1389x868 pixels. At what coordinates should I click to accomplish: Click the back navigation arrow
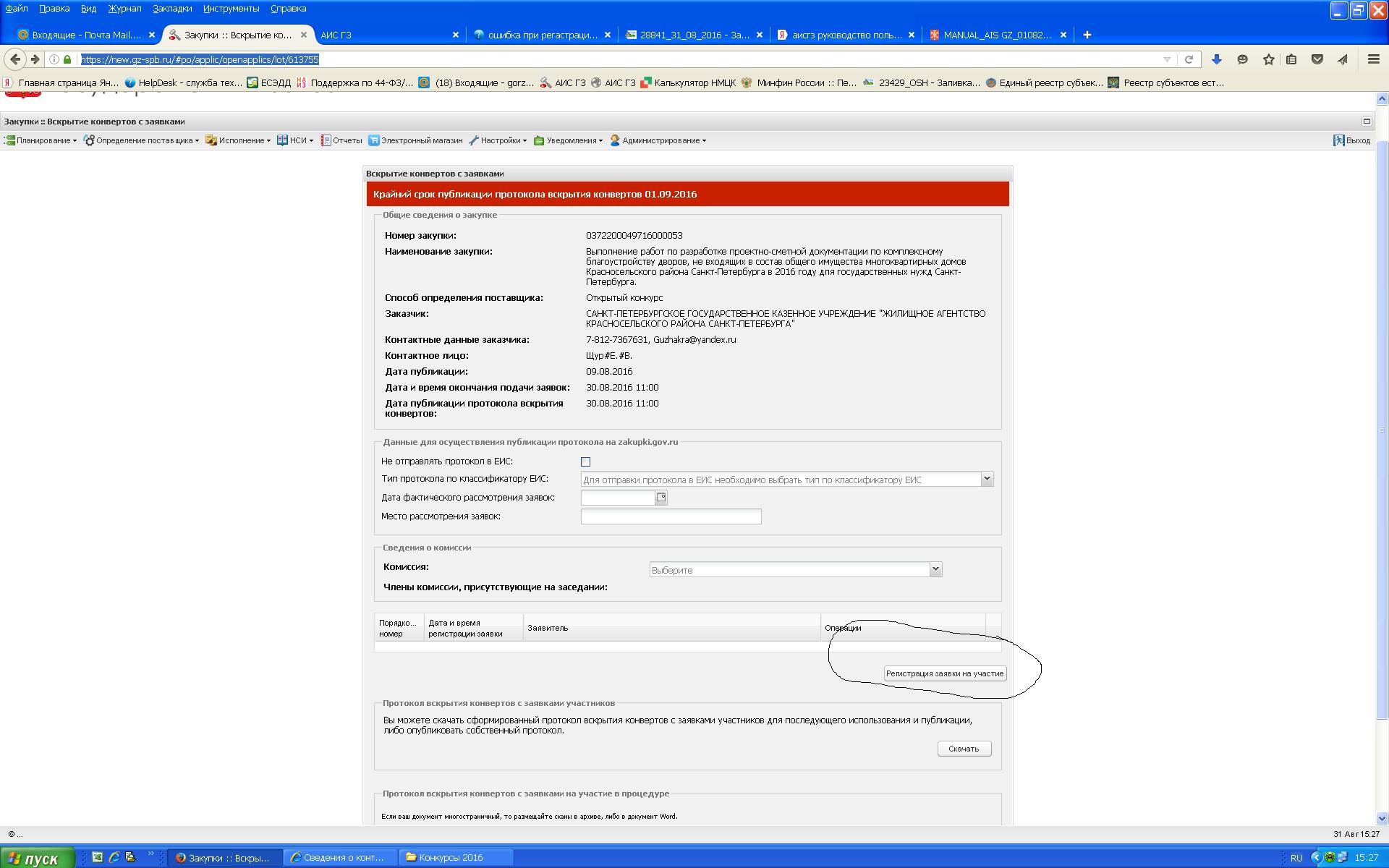pos(16,59)
